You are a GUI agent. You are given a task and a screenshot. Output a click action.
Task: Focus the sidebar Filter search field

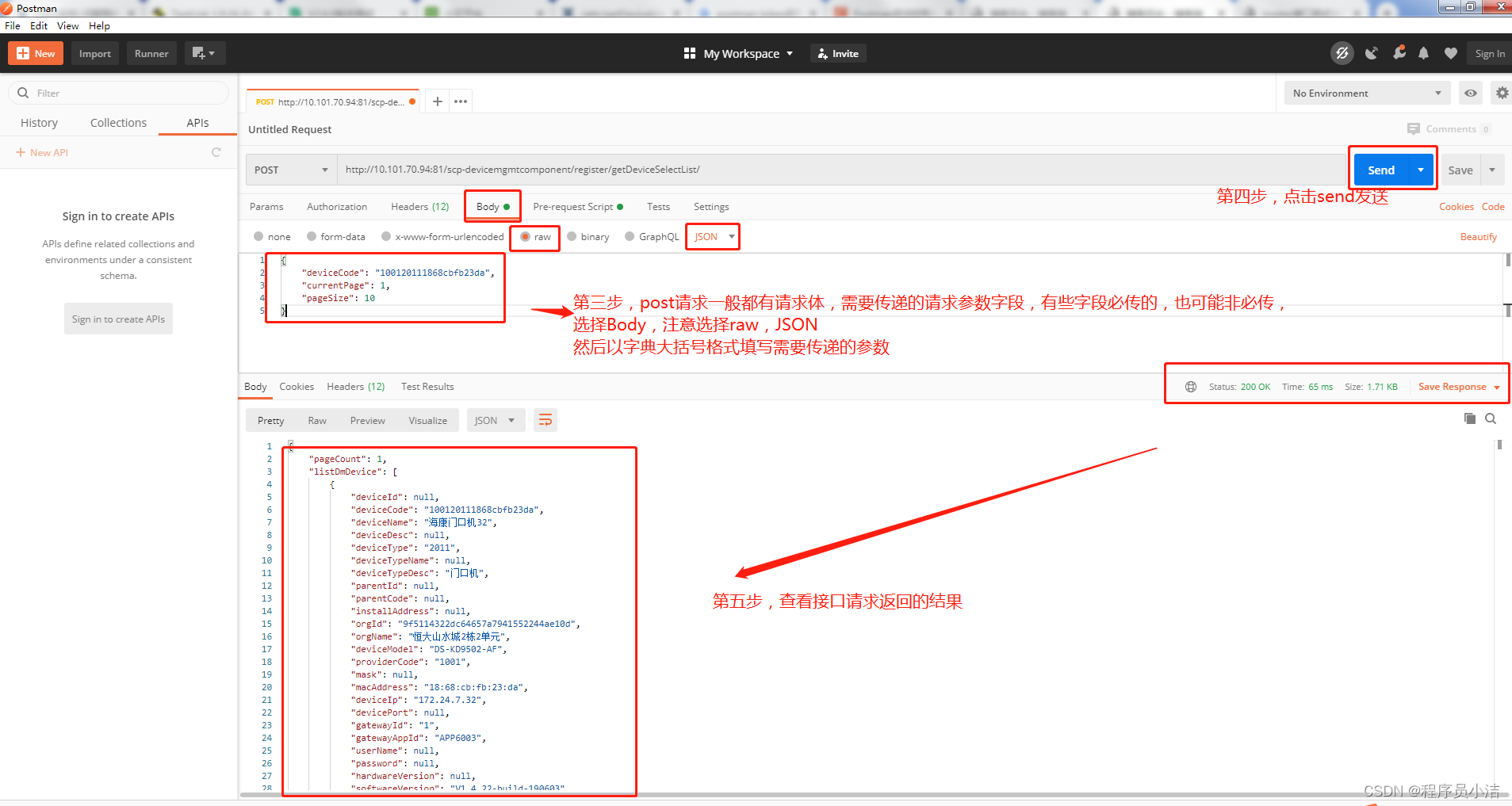118,93
